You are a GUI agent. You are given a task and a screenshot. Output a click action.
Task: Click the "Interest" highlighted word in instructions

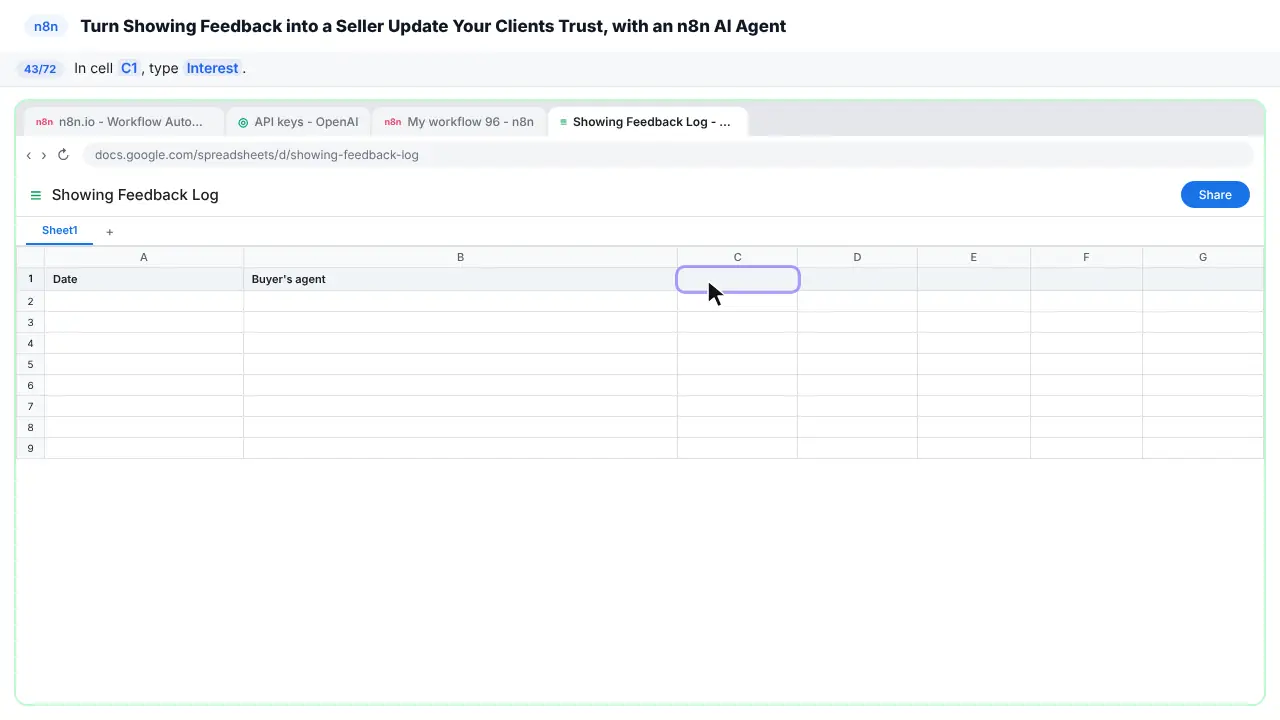point(212,68)
